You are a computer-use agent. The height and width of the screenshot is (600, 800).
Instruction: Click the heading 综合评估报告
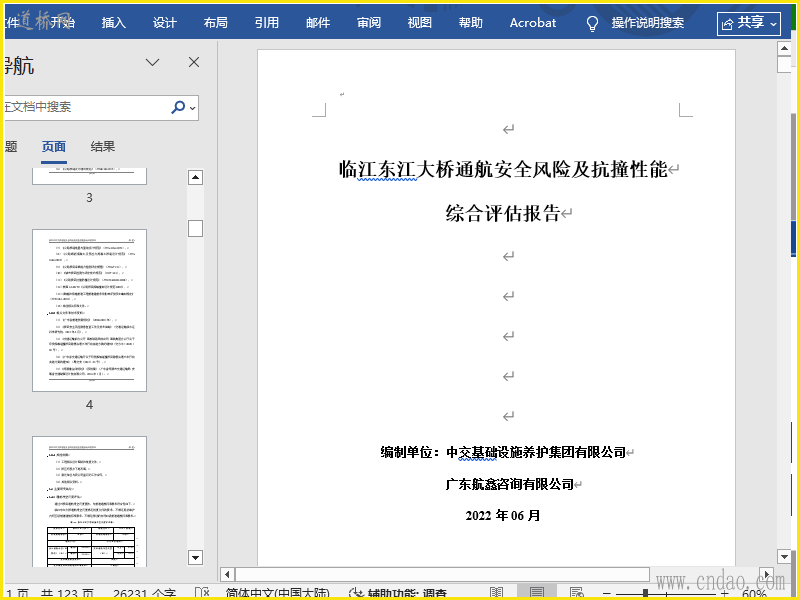point(503,213)
